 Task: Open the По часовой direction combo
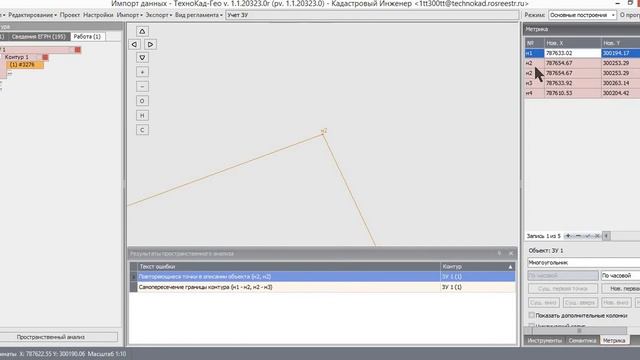(x=620, y=276)
